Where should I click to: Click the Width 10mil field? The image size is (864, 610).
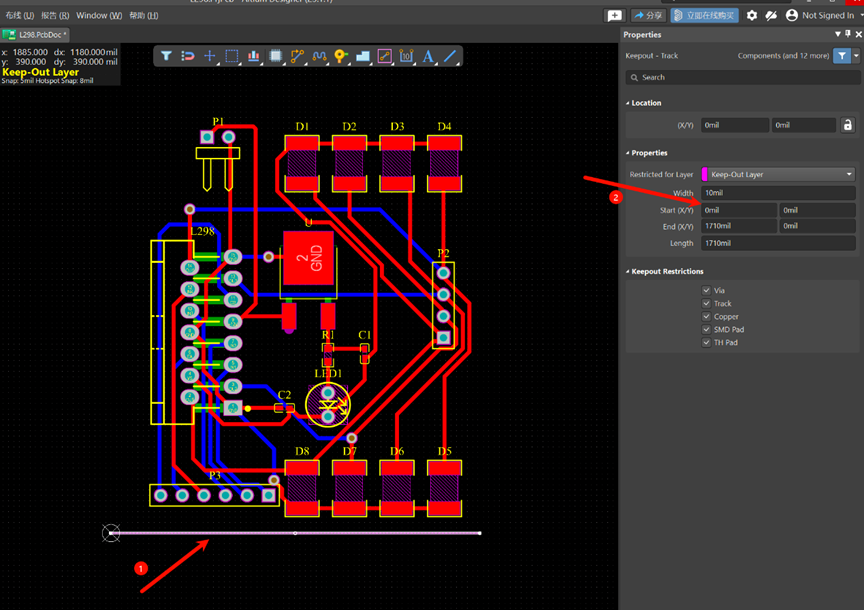[x=778, y=193]
